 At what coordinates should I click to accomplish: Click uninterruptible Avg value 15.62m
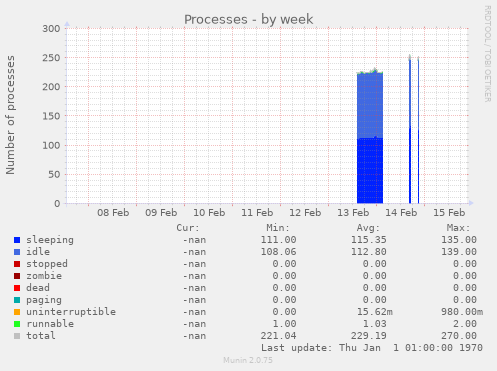(375, 312)
